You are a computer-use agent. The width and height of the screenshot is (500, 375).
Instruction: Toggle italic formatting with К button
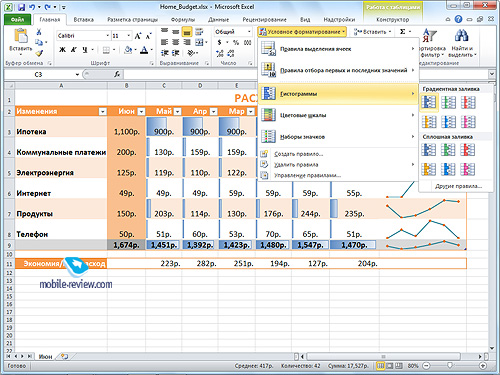tap(74, 50)
